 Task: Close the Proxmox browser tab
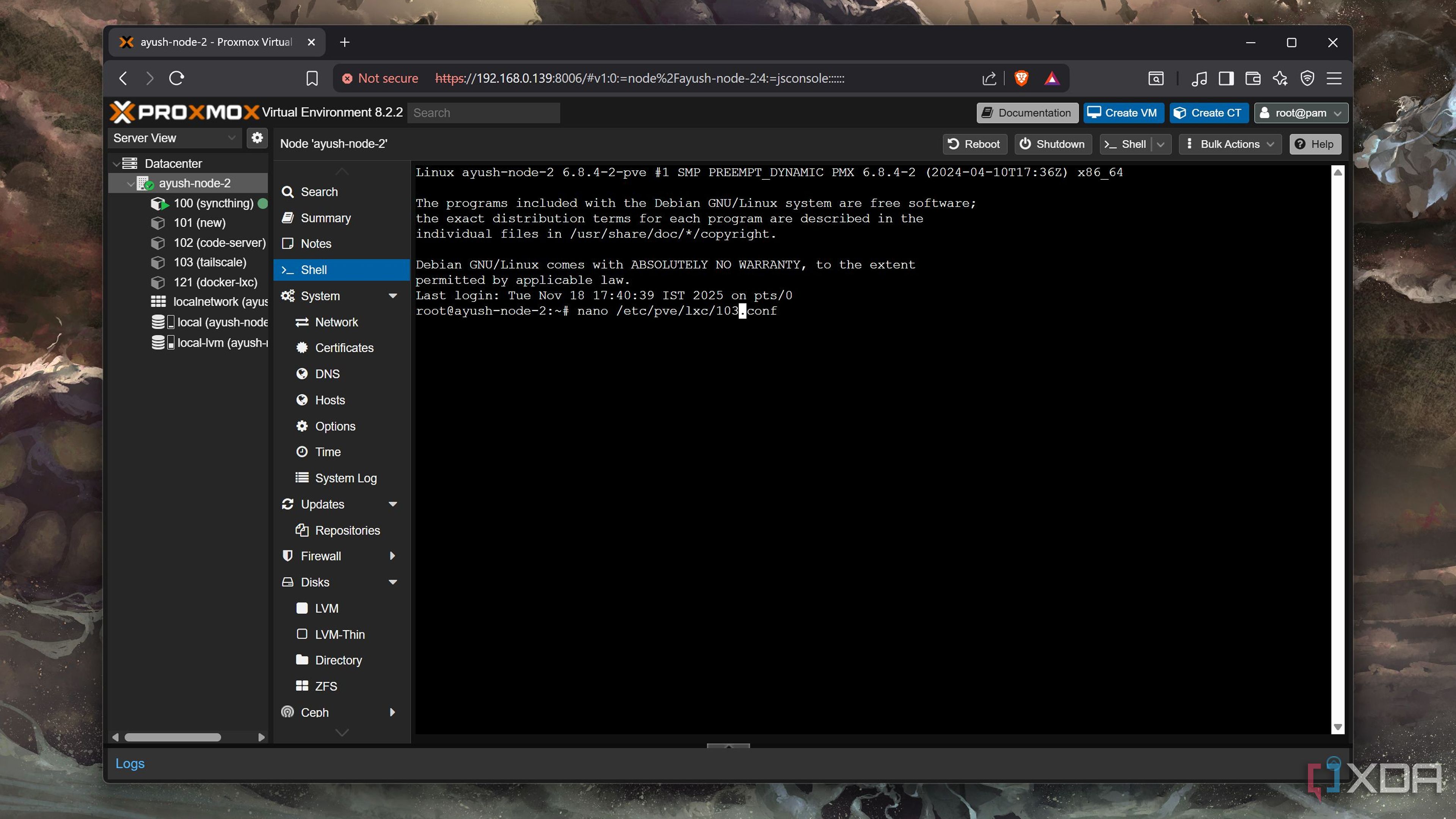pos(311,42)
